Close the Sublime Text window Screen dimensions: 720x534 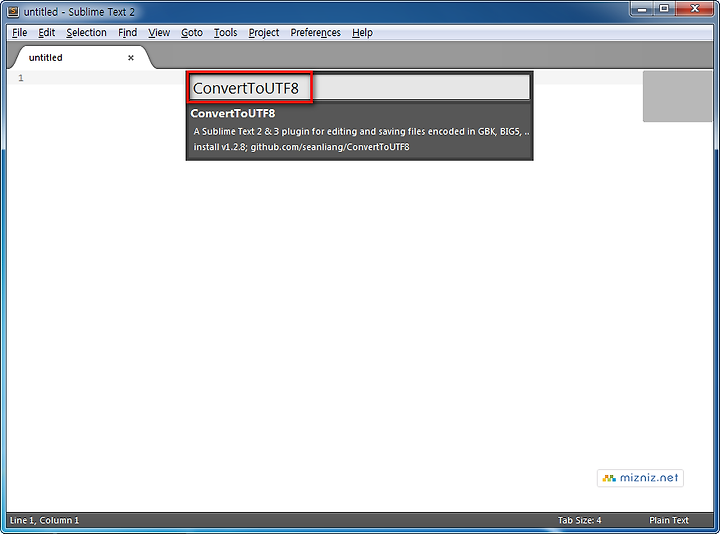(694, 9)
